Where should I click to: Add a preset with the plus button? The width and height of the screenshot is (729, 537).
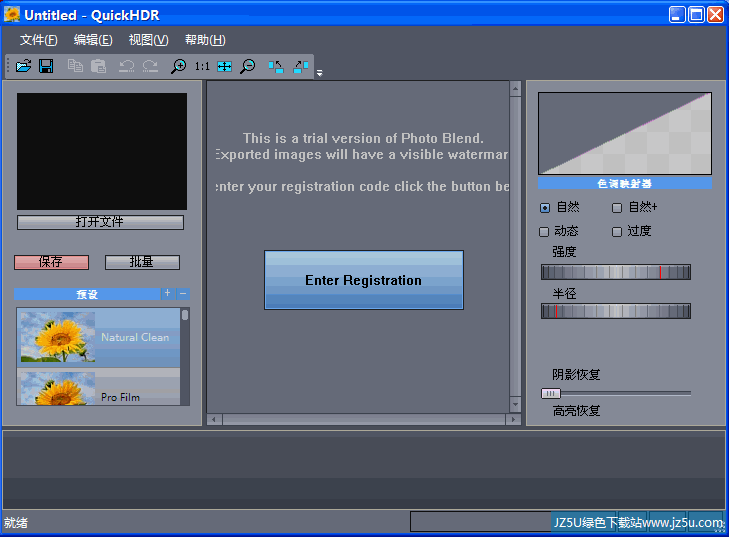(167, 293)
